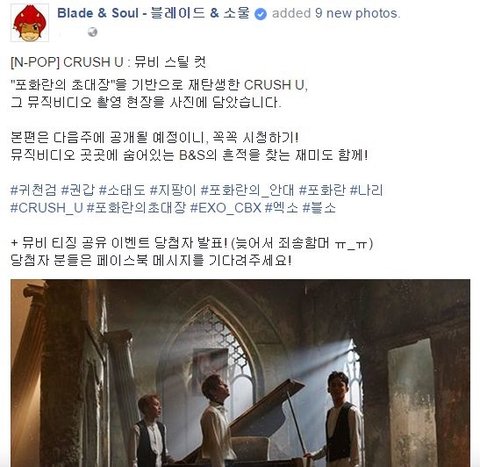Open the hashtag #권갑
The width and height of the screenshot is (480, 467).
(78, 190)
